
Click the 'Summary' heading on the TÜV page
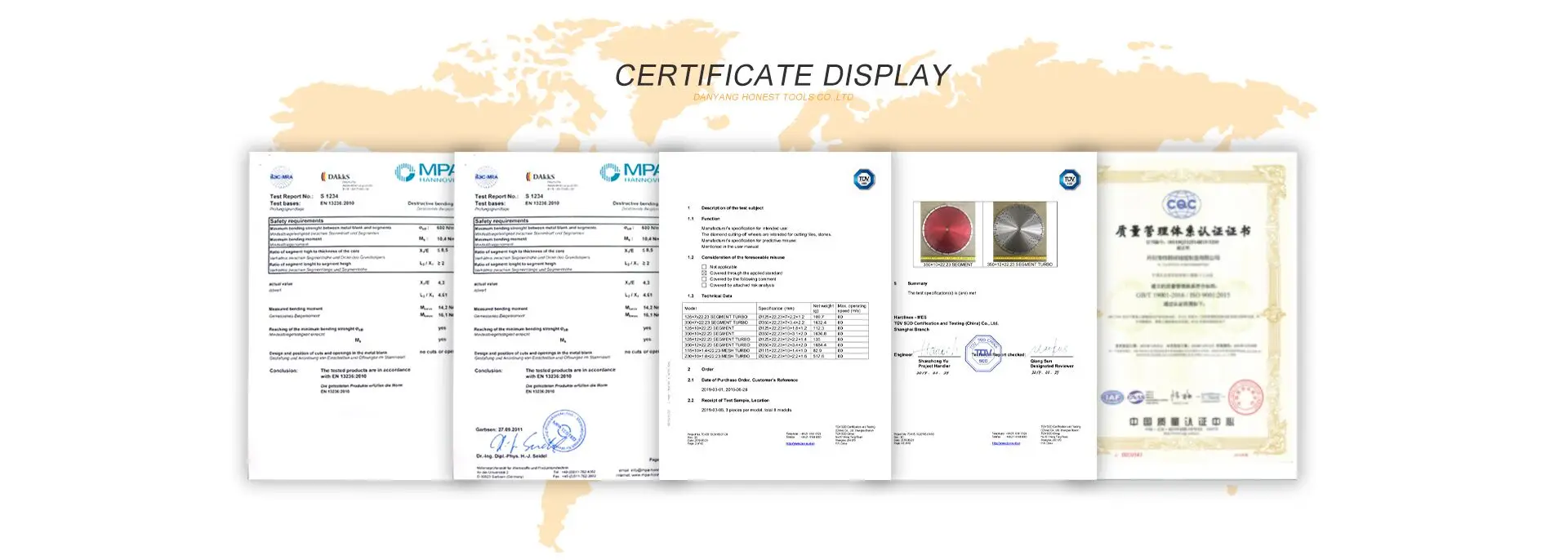tap(917, 283)
